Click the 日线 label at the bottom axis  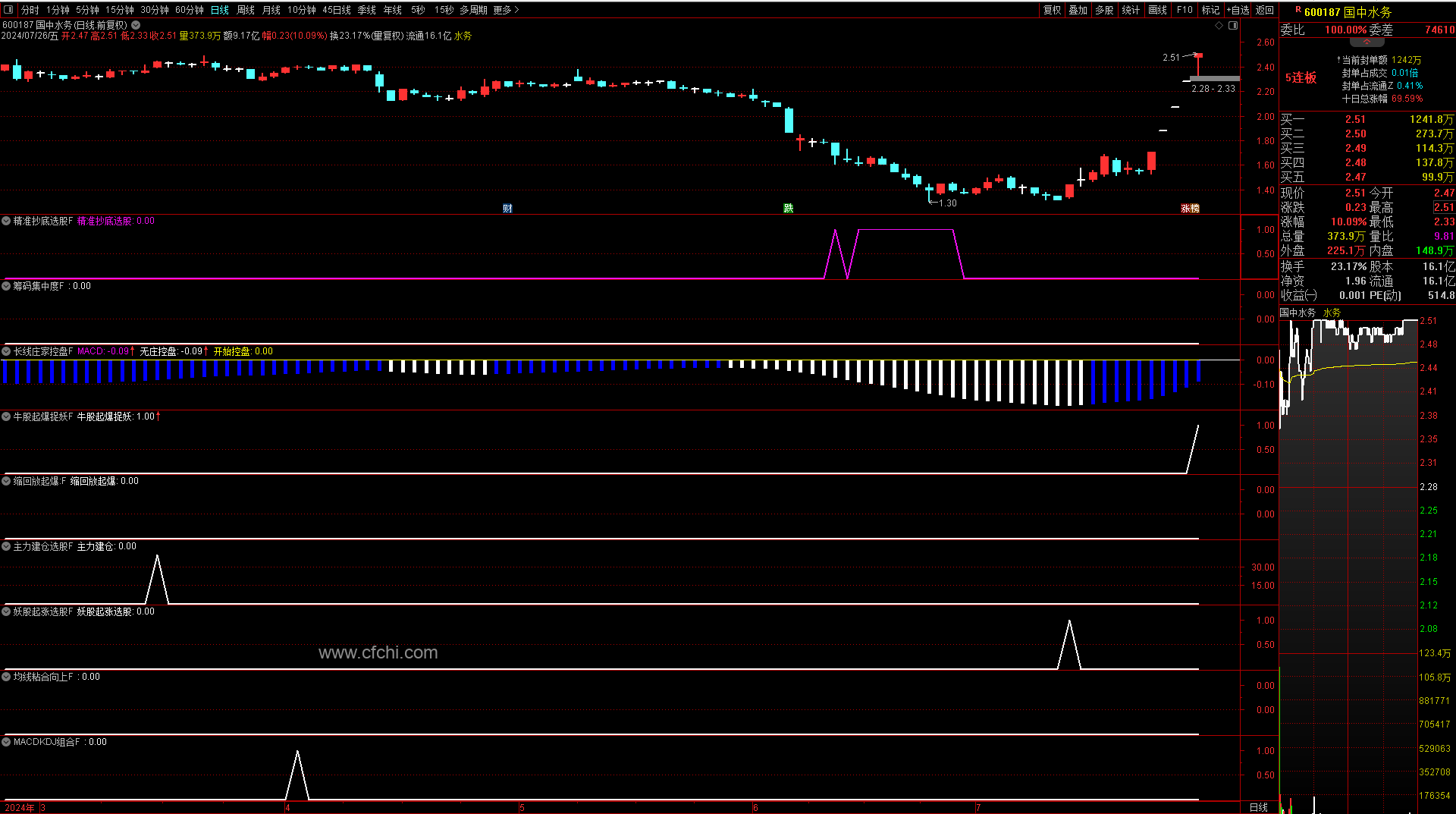pos(1259,807)
